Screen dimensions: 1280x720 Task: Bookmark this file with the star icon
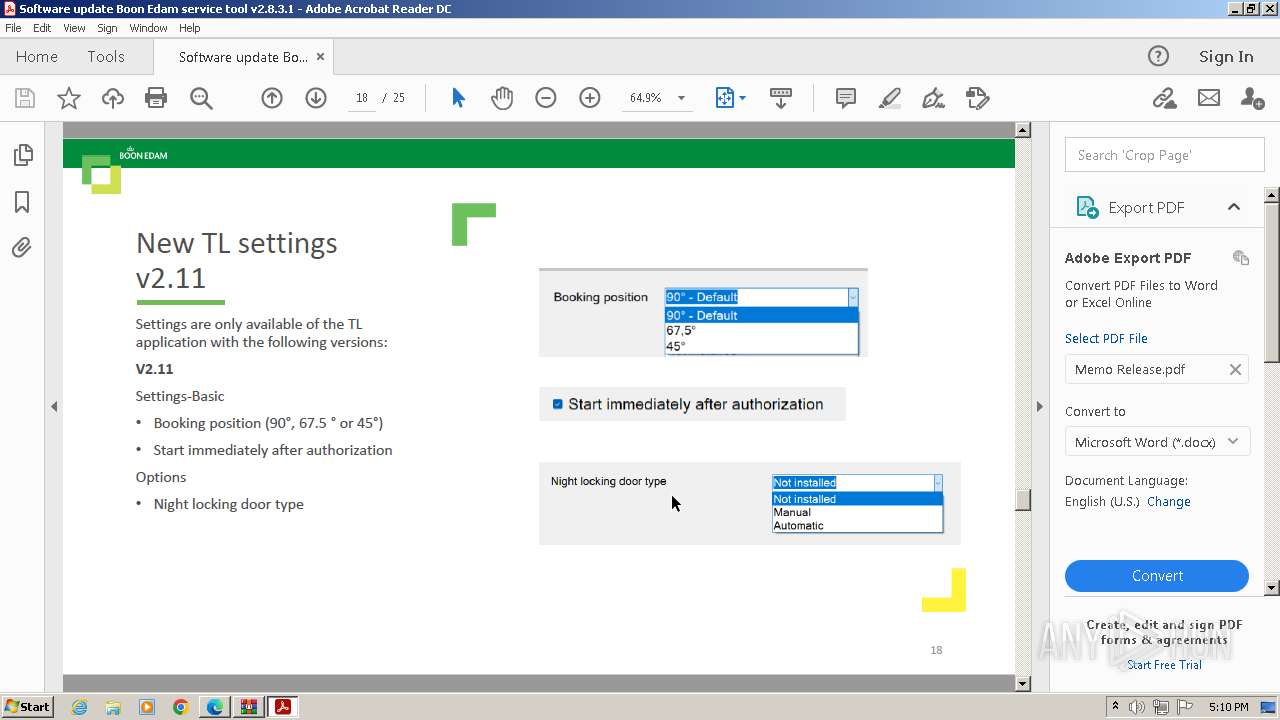click(69, 98)
